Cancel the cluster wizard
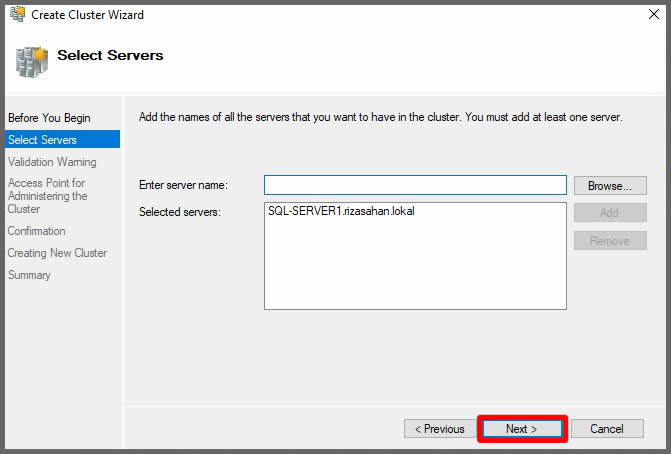 tap(606, 429)
